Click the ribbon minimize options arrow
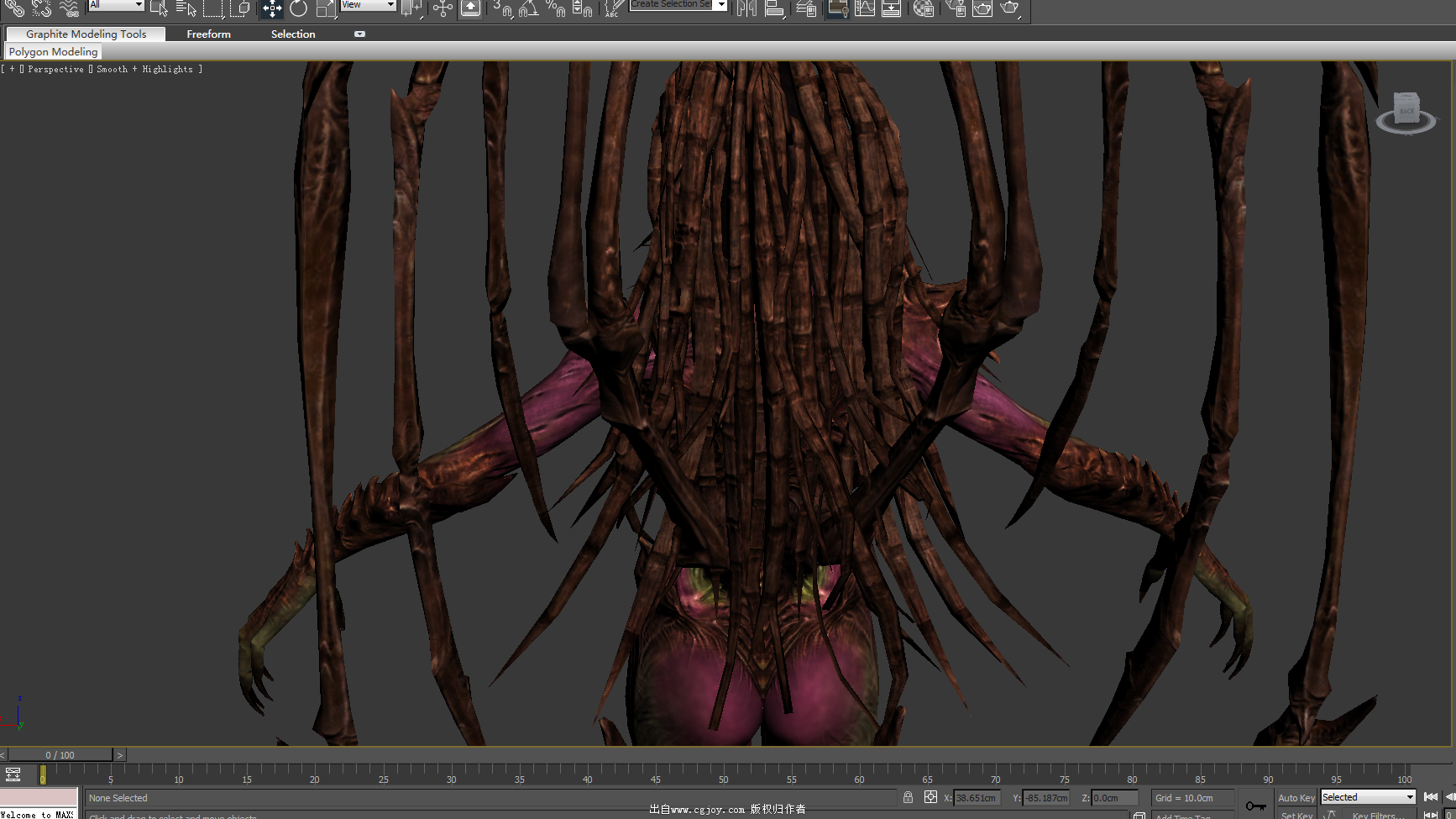The image size is (1456, 819). (x=359, y=34)
